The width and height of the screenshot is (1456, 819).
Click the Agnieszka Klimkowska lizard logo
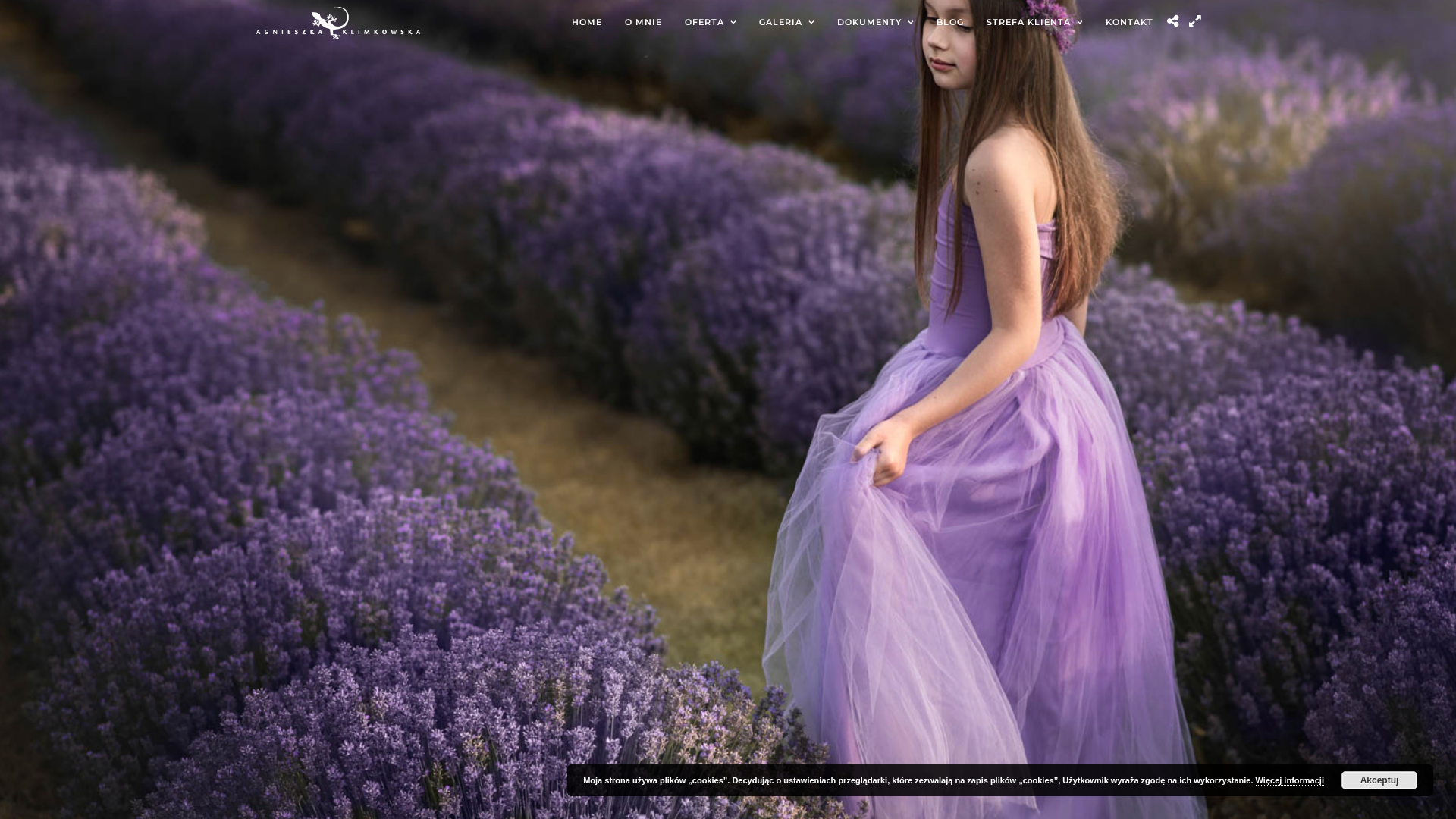coord(338,23)
